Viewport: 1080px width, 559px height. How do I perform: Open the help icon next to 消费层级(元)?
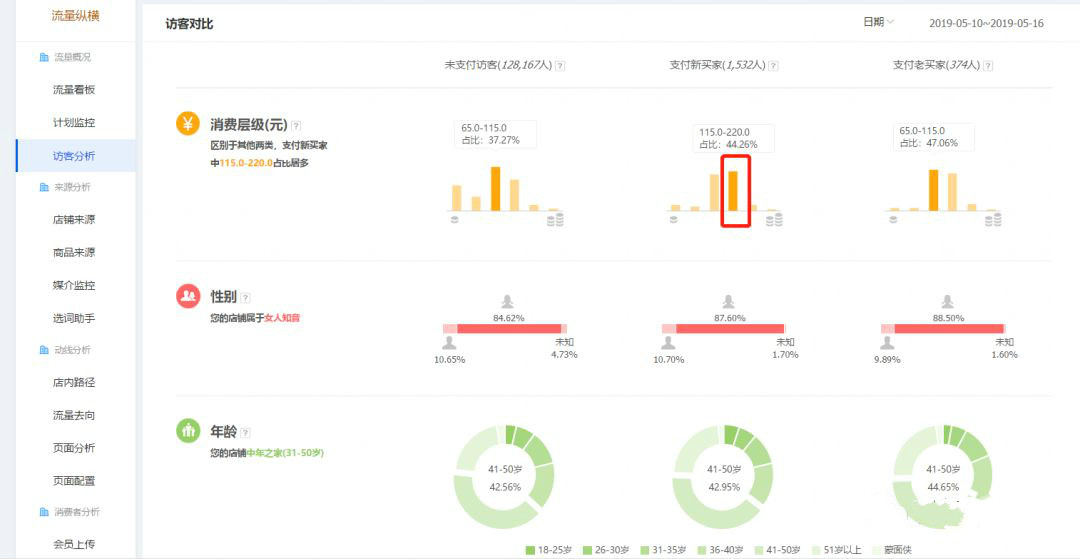pos(296,125)
